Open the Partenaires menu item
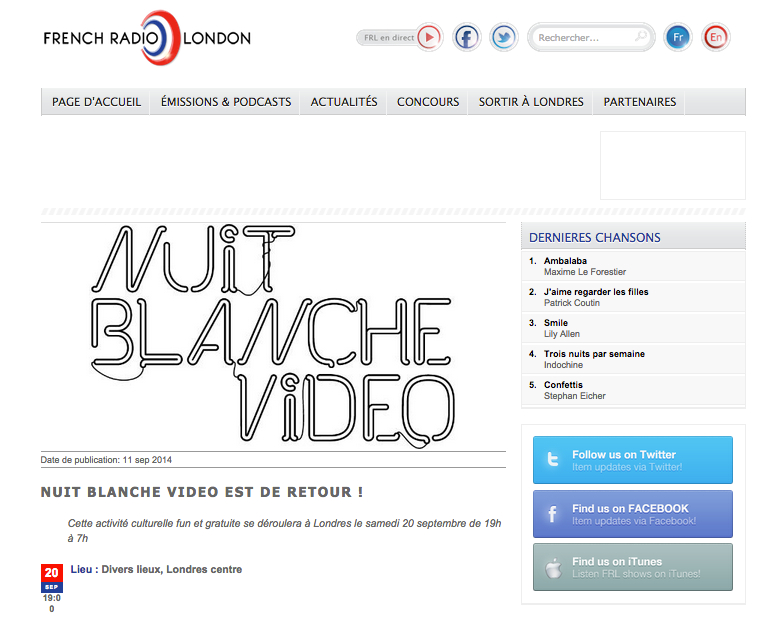 639,102
